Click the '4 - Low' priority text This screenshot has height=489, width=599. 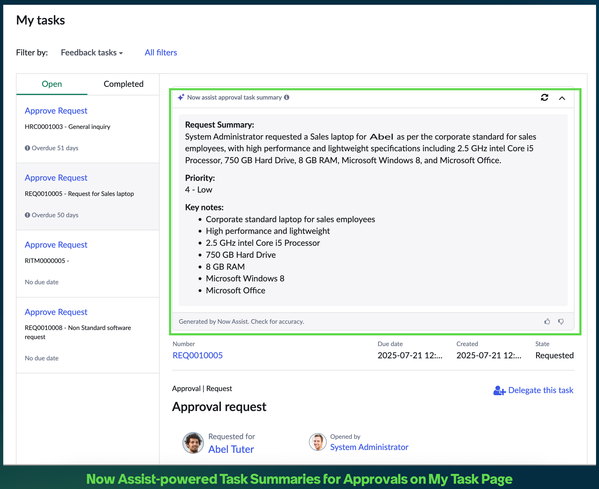tap(199, 190)
